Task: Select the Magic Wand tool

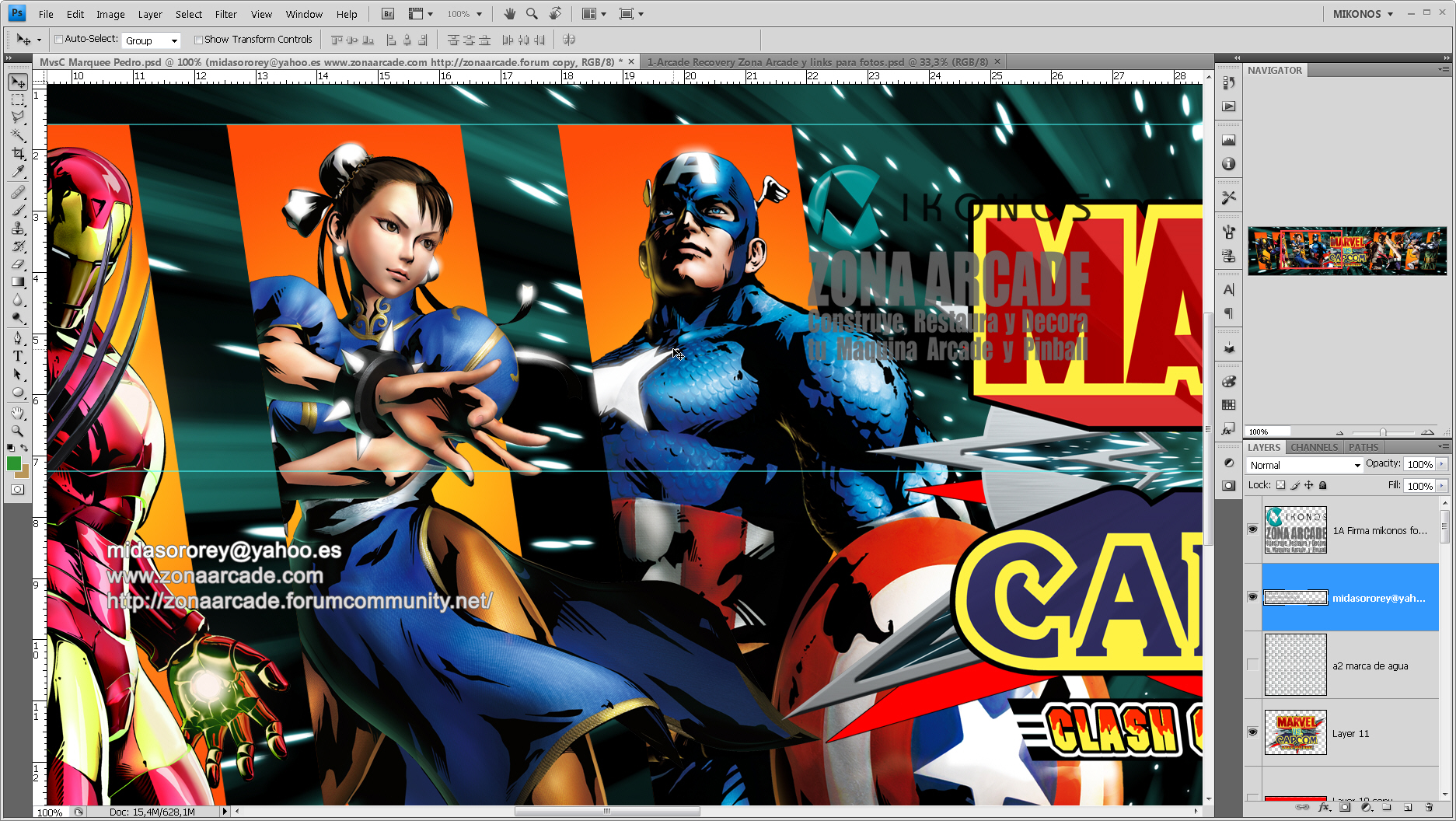Action: point(18,135)
